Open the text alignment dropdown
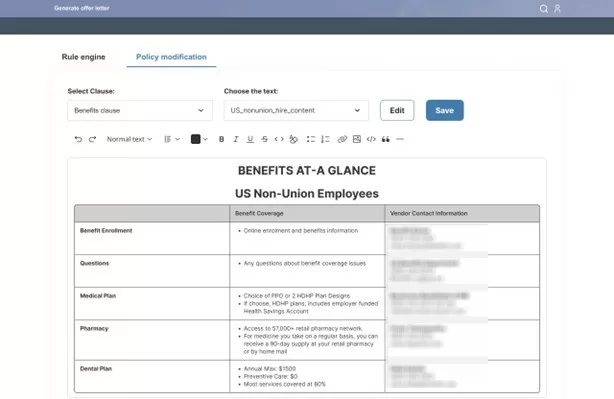Image resolution: width=614 pixels, height=399 pixels. 172,139
